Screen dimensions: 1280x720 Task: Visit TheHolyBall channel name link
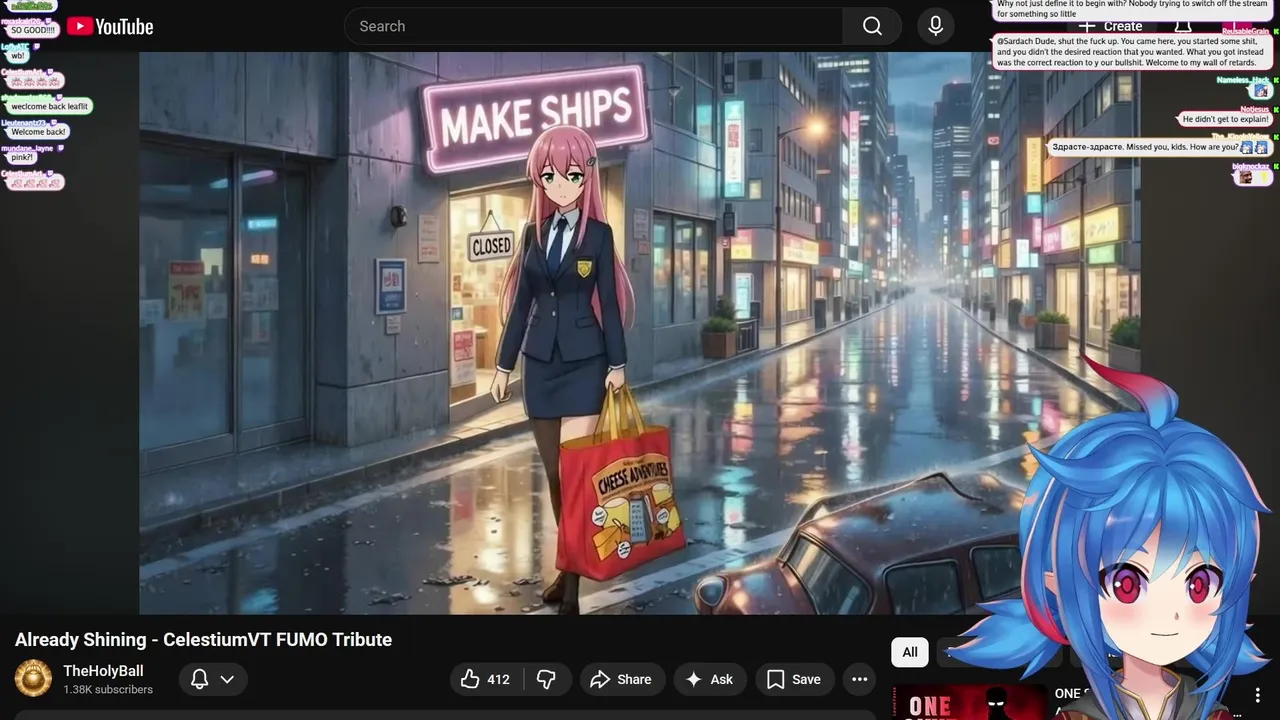tap(103, 671)
